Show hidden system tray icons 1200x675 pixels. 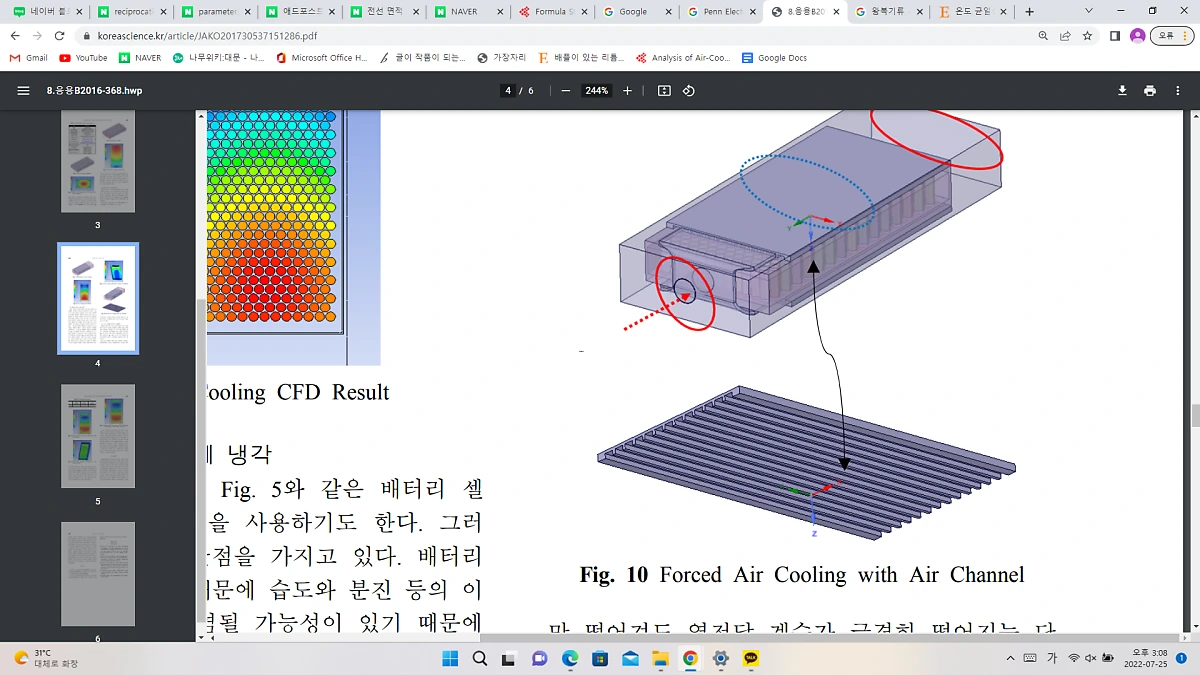pyautogui.click(x=1011, y=658)
